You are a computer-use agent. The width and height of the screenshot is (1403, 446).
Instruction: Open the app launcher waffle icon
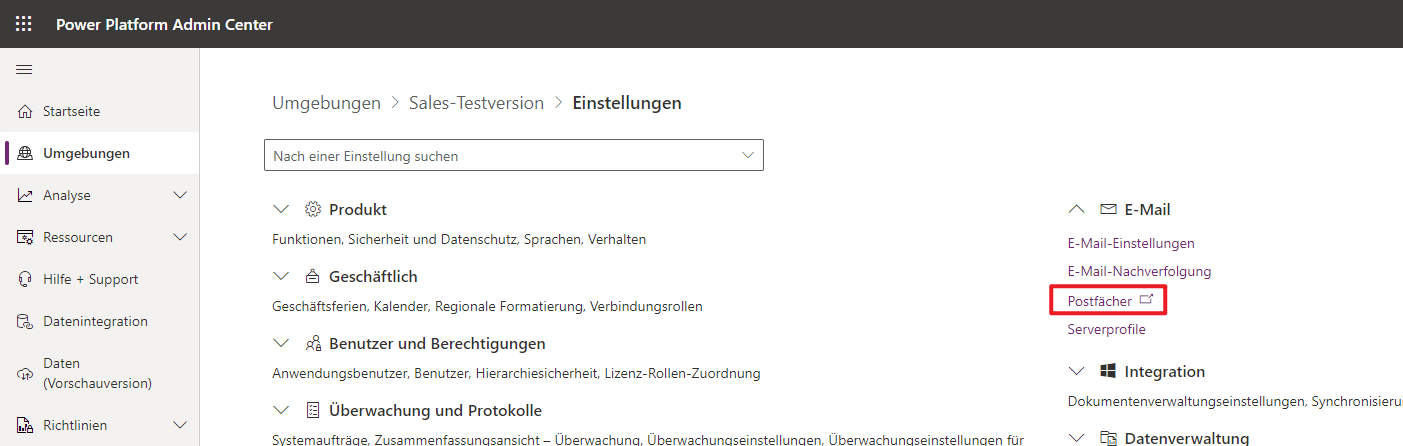pos(23,24)
